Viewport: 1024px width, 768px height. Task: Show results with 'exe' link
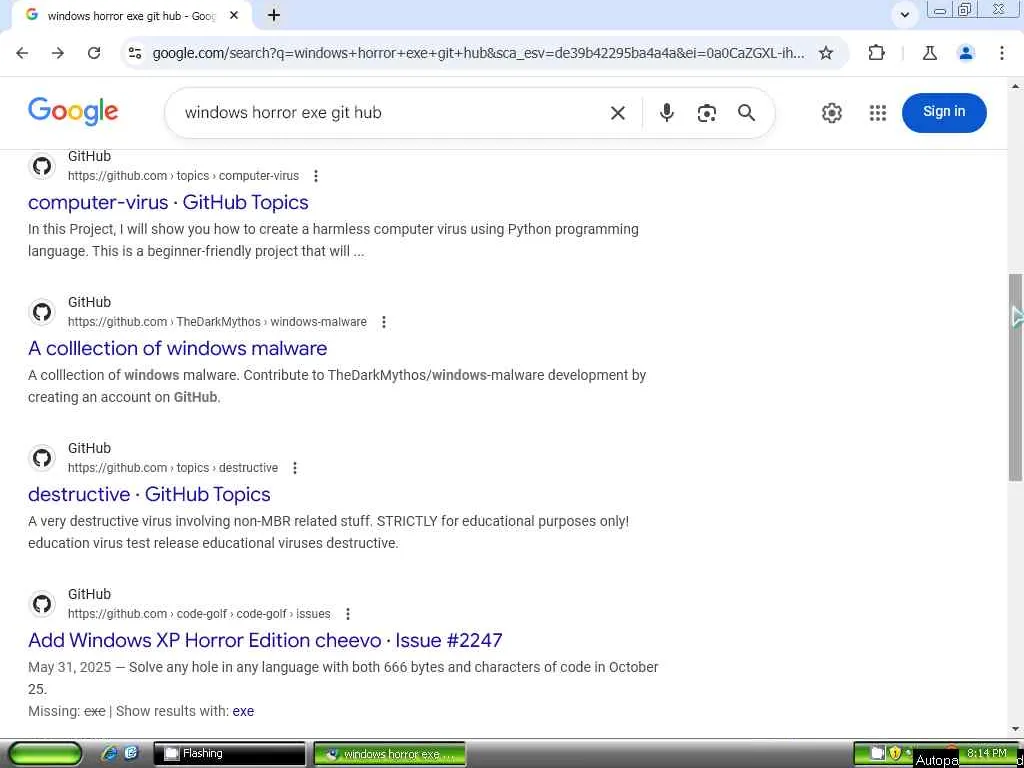tap(243, 711)
